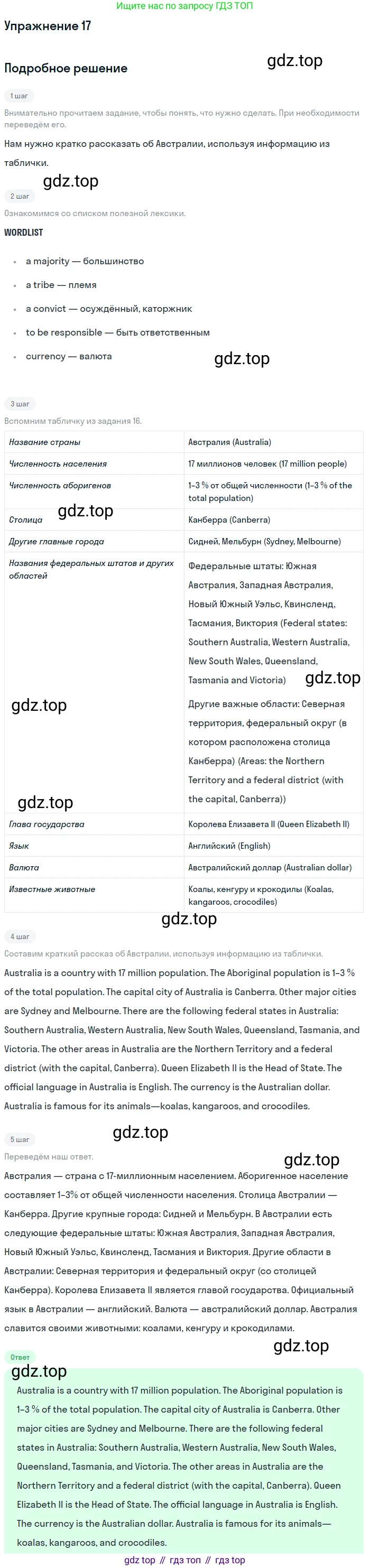Click the green "Ищите нас по запросу ГДЗ ТОП" text
This screenshot has height=1568, width=370.
tap(184, 6)
